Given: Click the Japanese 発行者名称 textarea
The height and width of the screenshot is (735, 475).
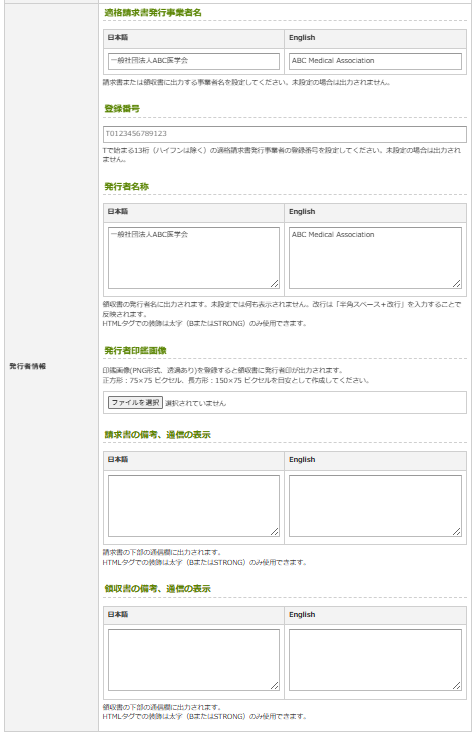Looking at the screenshot, I should tap(194, 258).
